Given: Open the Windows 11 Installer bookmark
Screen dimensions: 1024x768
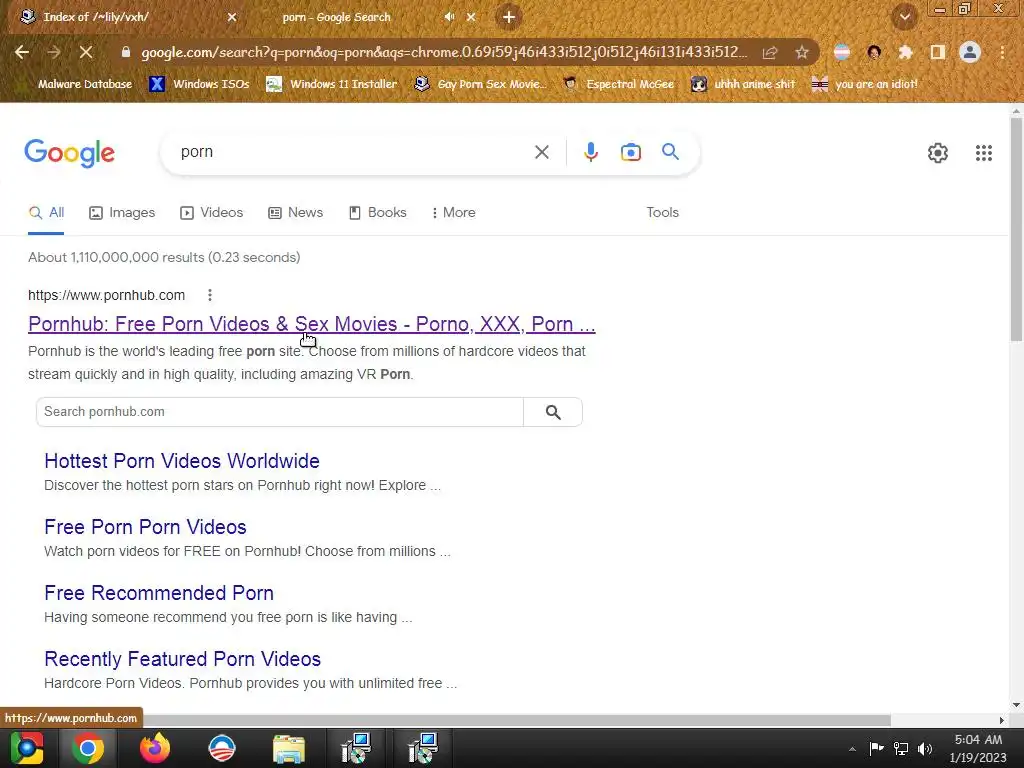Looking at the screenshot, I should [332, 84].
